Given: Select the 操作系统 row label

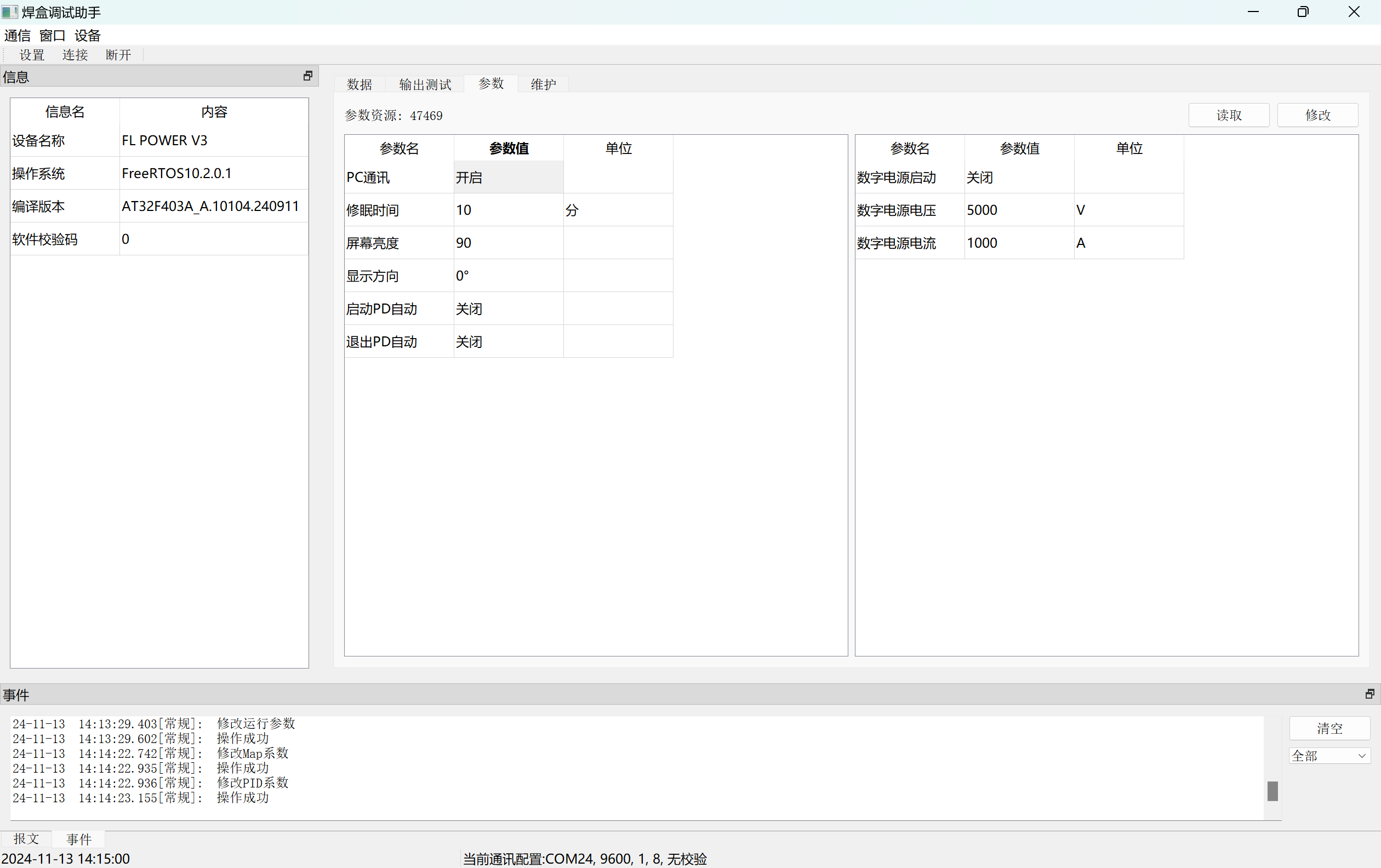Looking at the screenshot, I should [65, 173].
